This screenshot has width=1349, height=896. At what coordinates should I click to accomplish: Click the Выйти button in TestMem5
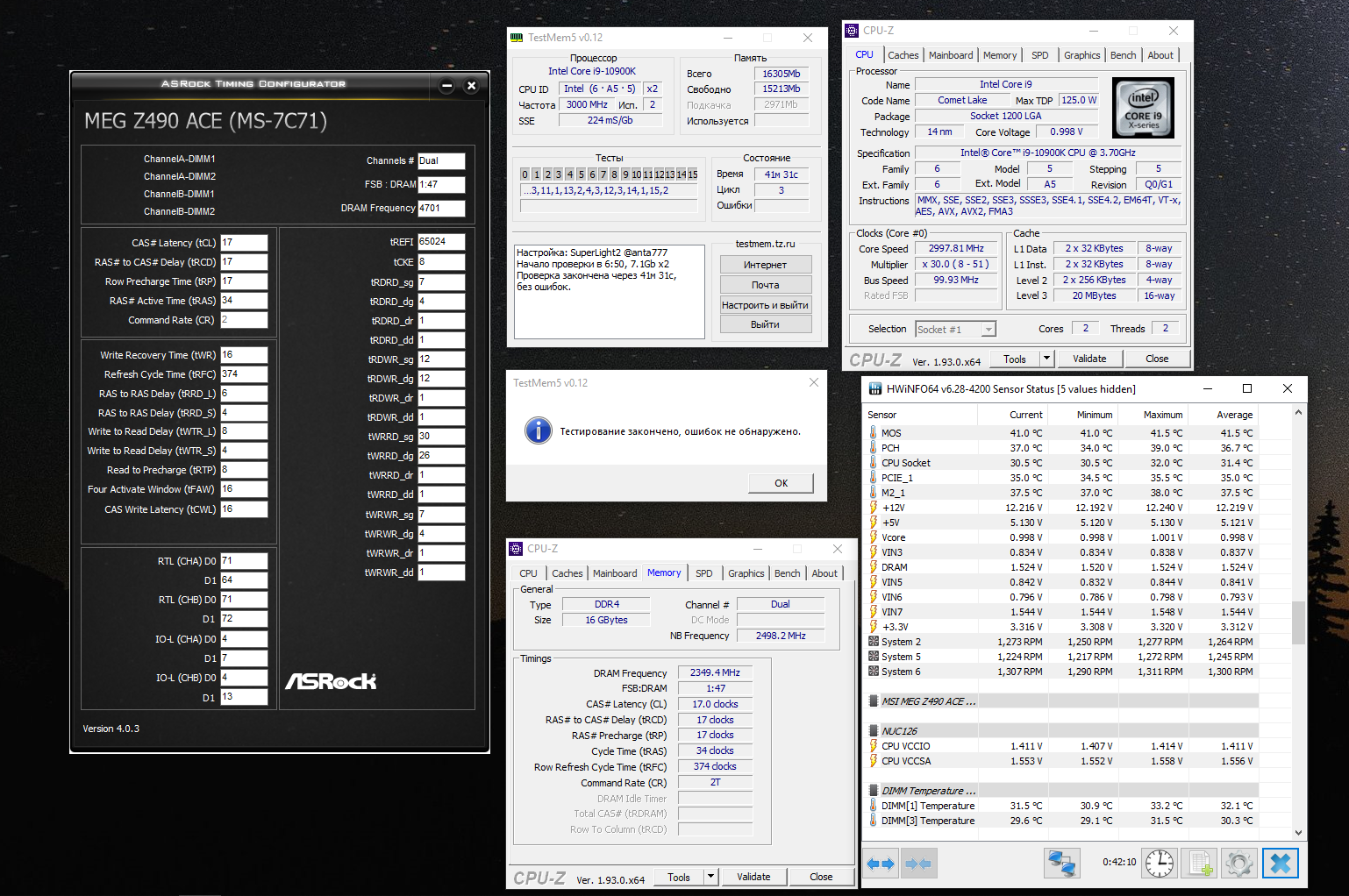(765, 324)
